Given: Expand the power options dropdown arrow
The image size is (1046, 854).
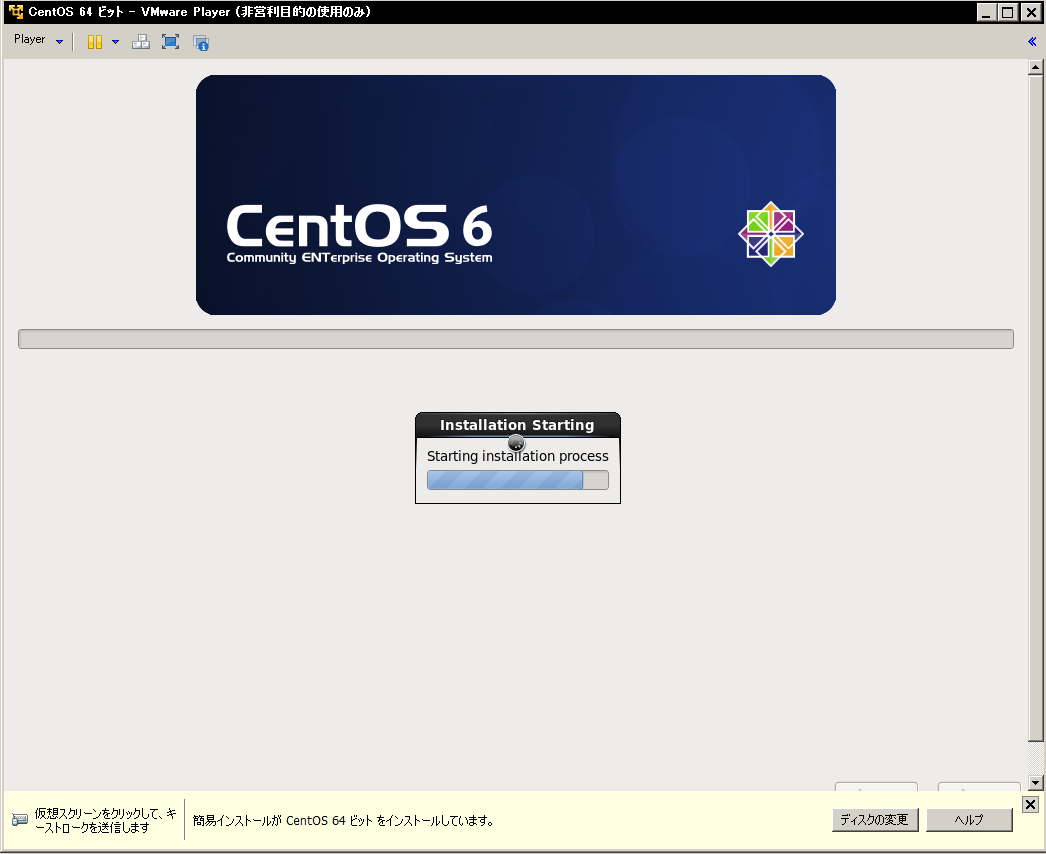Looking at the screenshot, I should click(x=115, y=42).
